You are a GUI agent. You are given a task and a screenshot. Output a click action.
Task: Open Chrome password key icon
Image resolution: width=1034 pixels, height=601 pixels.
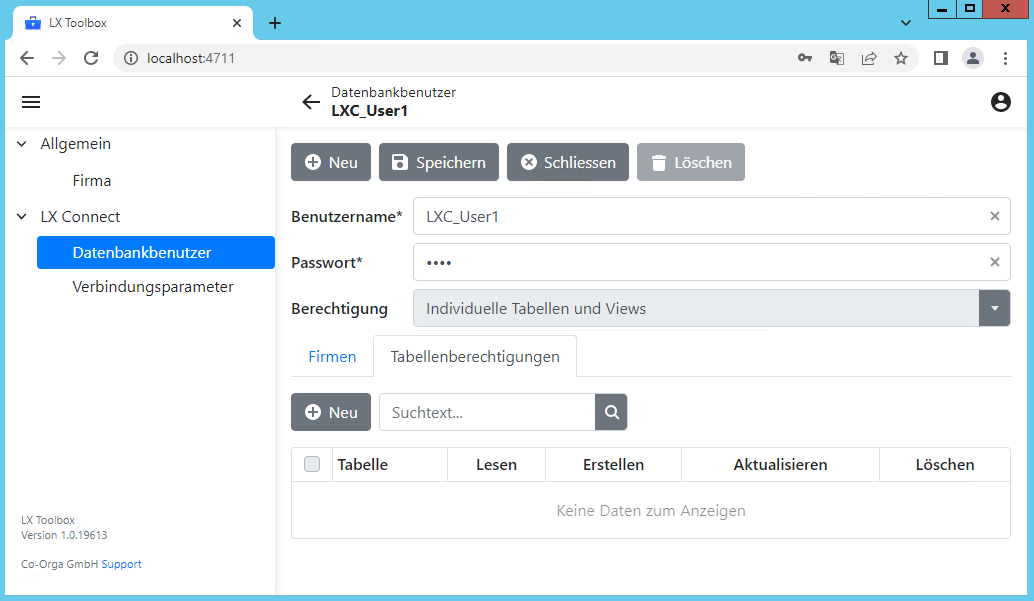coord(805,58)
